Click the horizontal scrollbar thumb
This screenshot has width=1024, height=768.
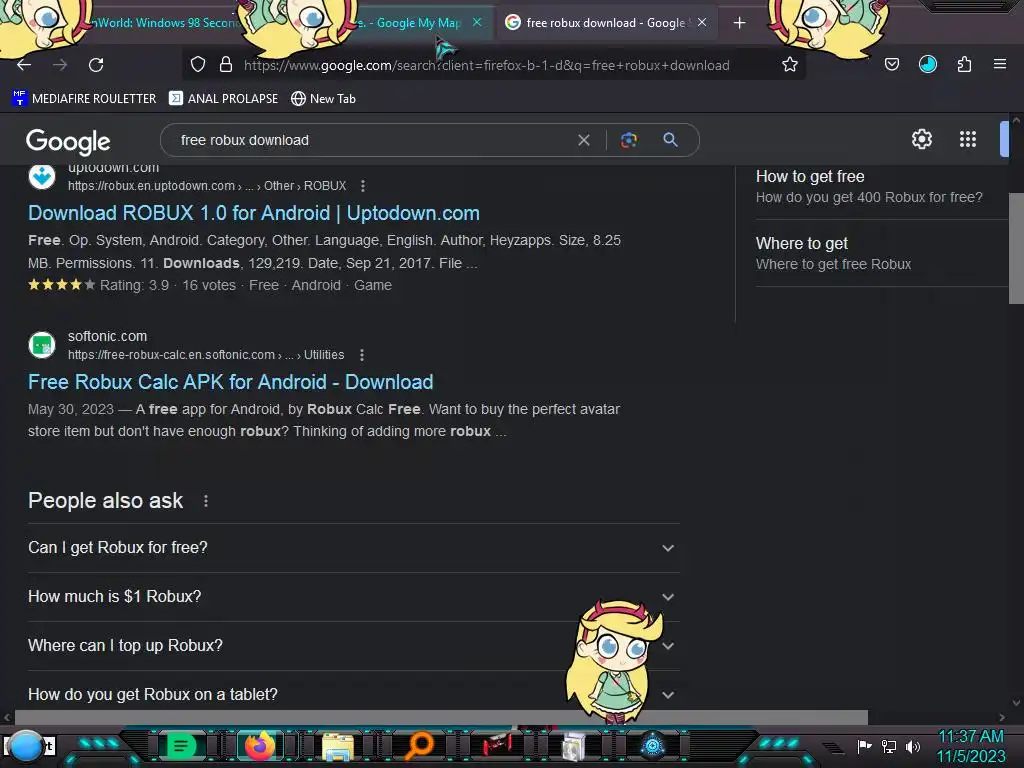coord(441,717)
